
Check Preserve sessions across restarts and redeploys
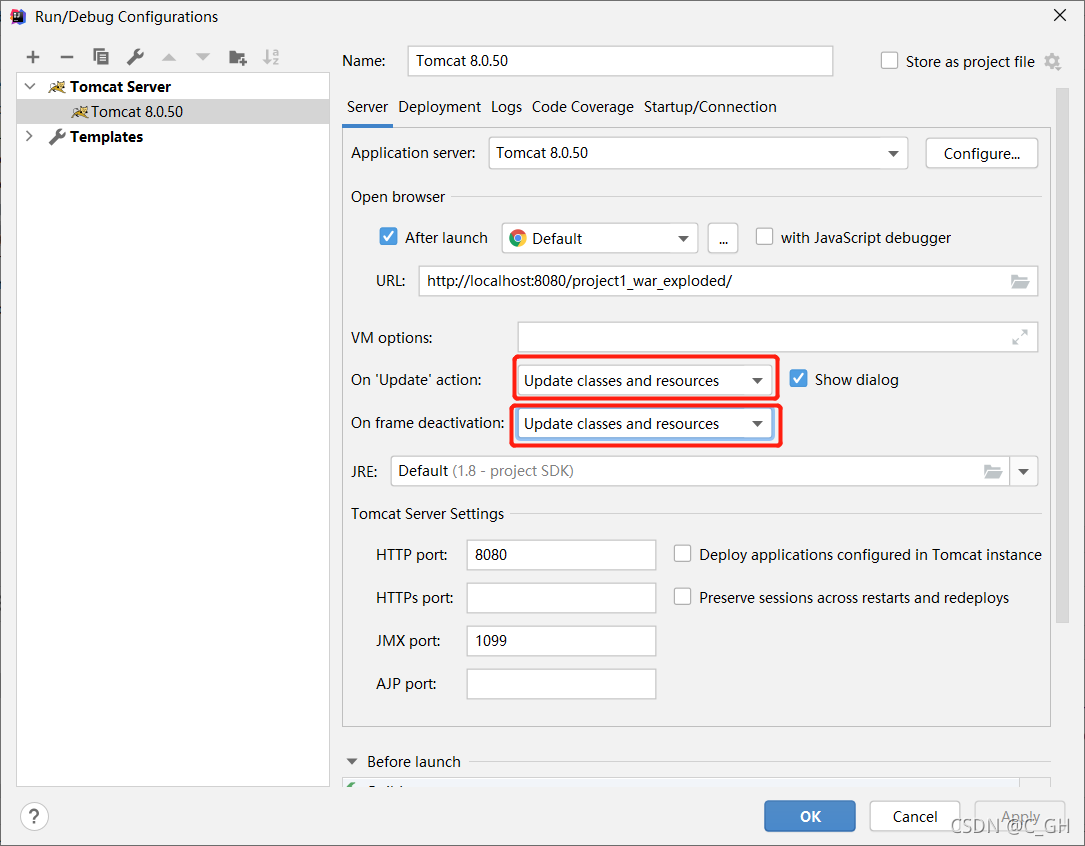click(682, 596)
